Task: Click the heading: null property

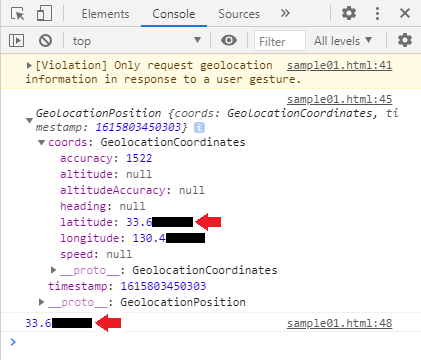Action: (103, 206)
